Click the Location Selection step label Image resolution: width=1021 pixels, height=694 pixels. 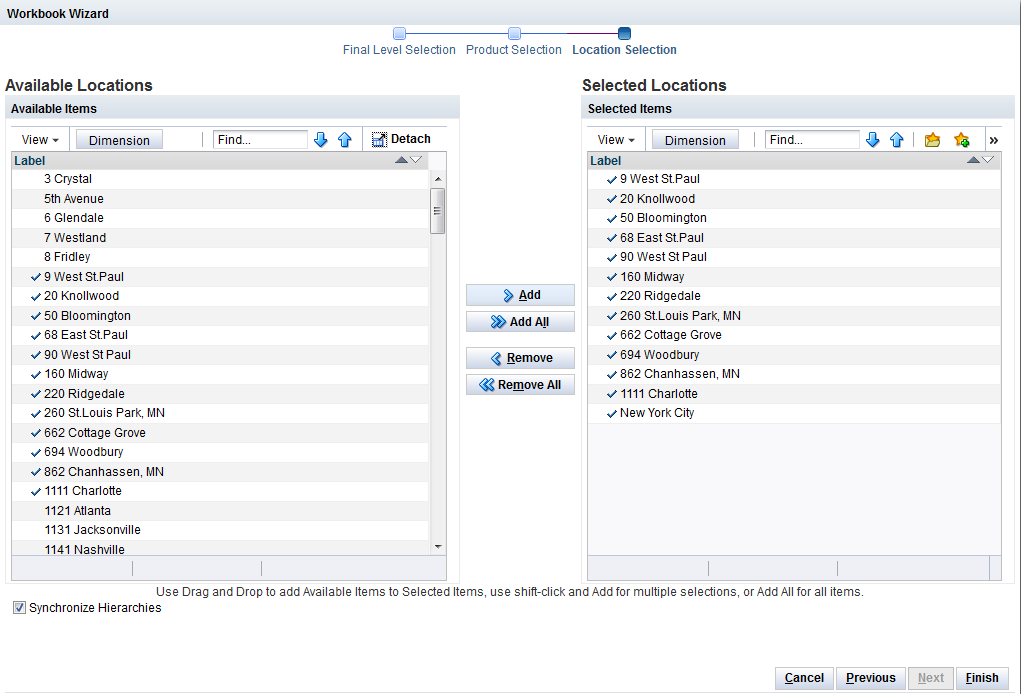[624, 50]
